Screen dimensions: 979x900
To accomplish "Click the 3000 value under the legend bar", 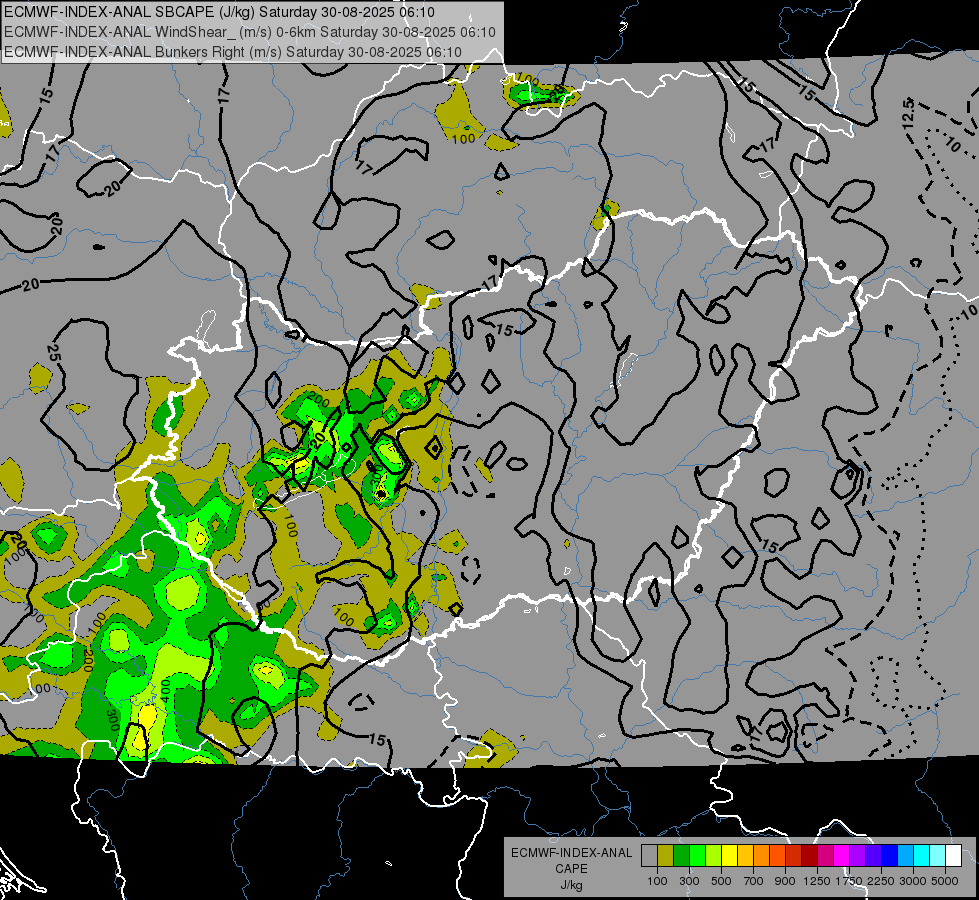I will (x=913, y=881).
